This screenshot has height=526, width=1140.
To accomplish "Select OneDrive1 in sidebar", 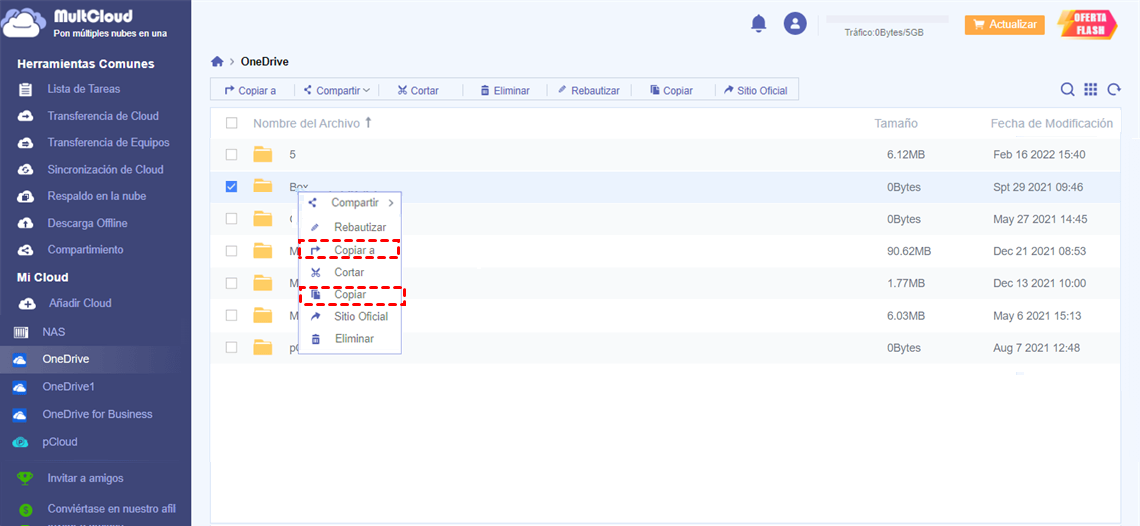I will point(68,386).
